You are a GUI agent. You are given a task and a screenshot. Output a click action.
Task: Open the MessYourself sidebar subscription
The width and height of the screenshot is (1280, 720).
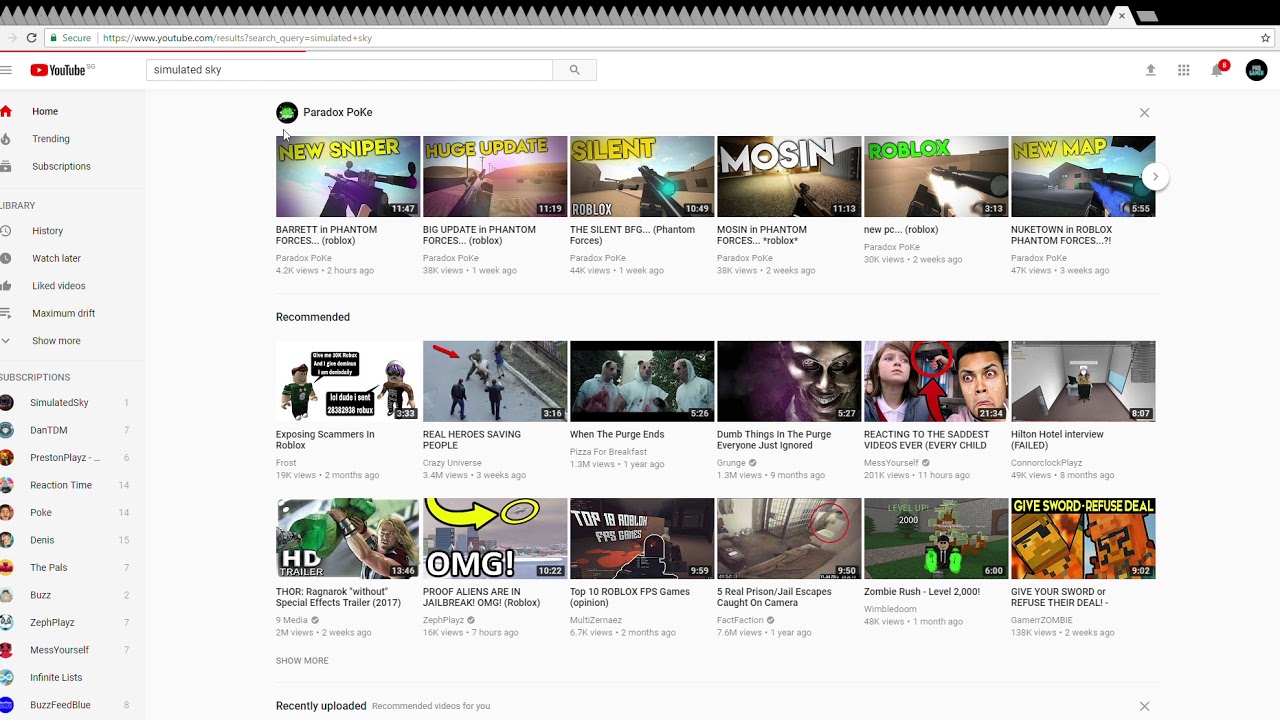point(59,650)
